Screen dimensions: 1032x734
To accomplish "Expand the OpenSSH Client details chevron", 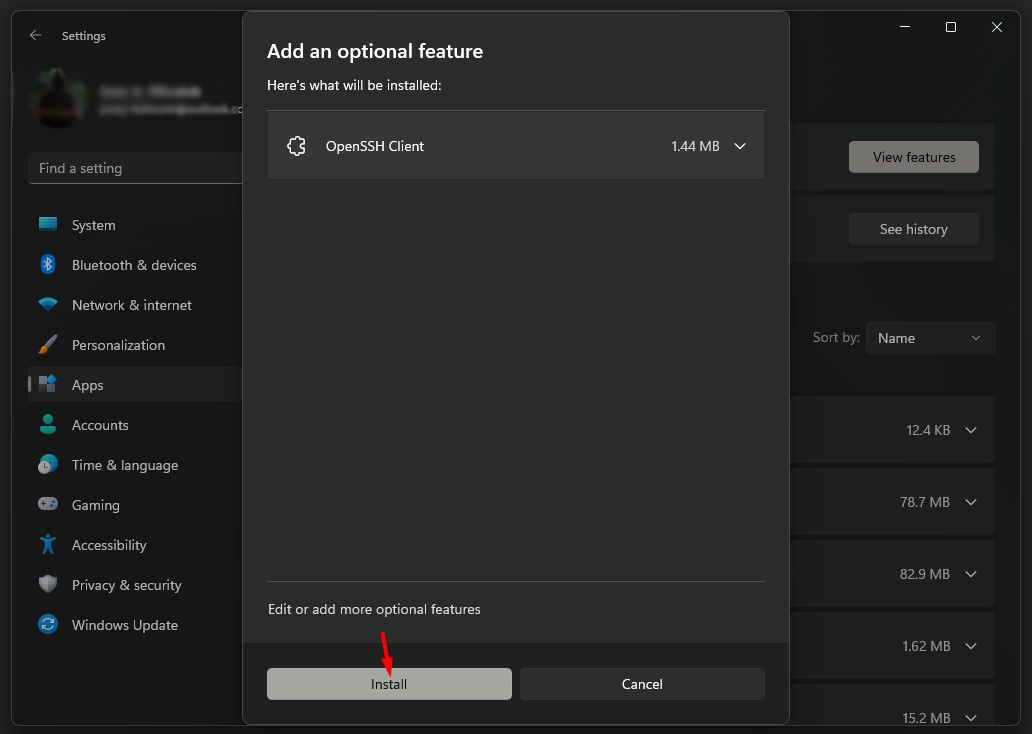I will click(x=740, y=146).
